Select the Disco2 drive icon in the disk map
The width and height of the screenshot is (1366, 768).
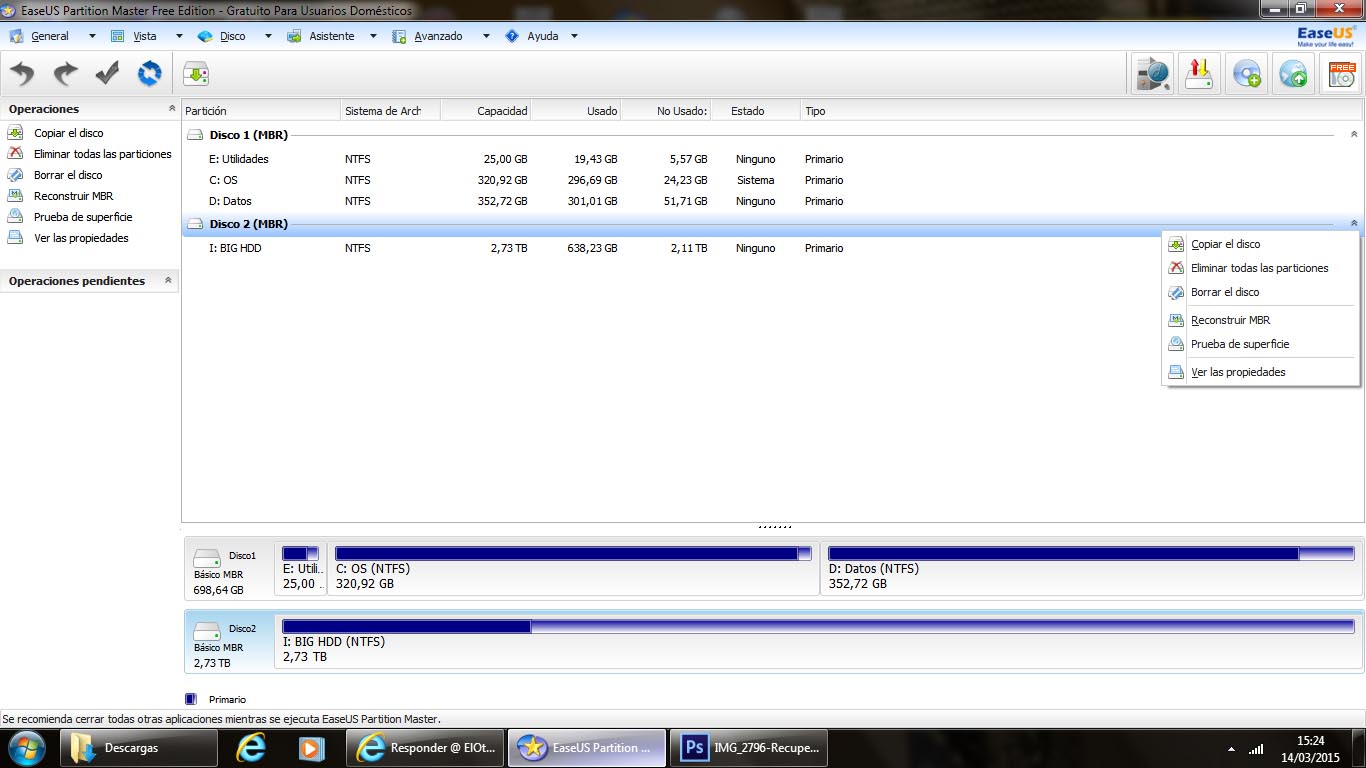click(x=207, y=631)
